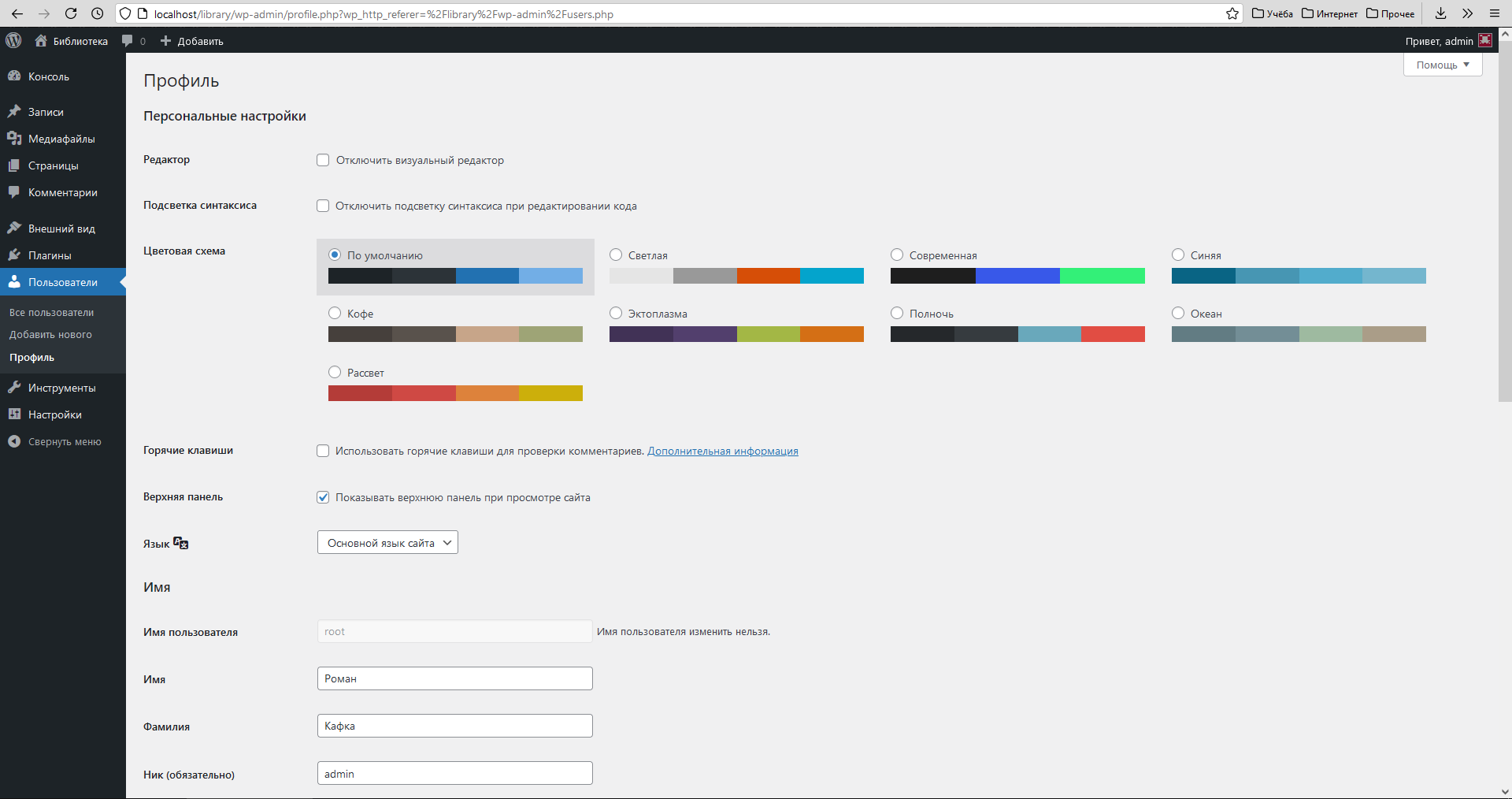
Task: Click the WordPress logo icon
Action: click(13, 41)
